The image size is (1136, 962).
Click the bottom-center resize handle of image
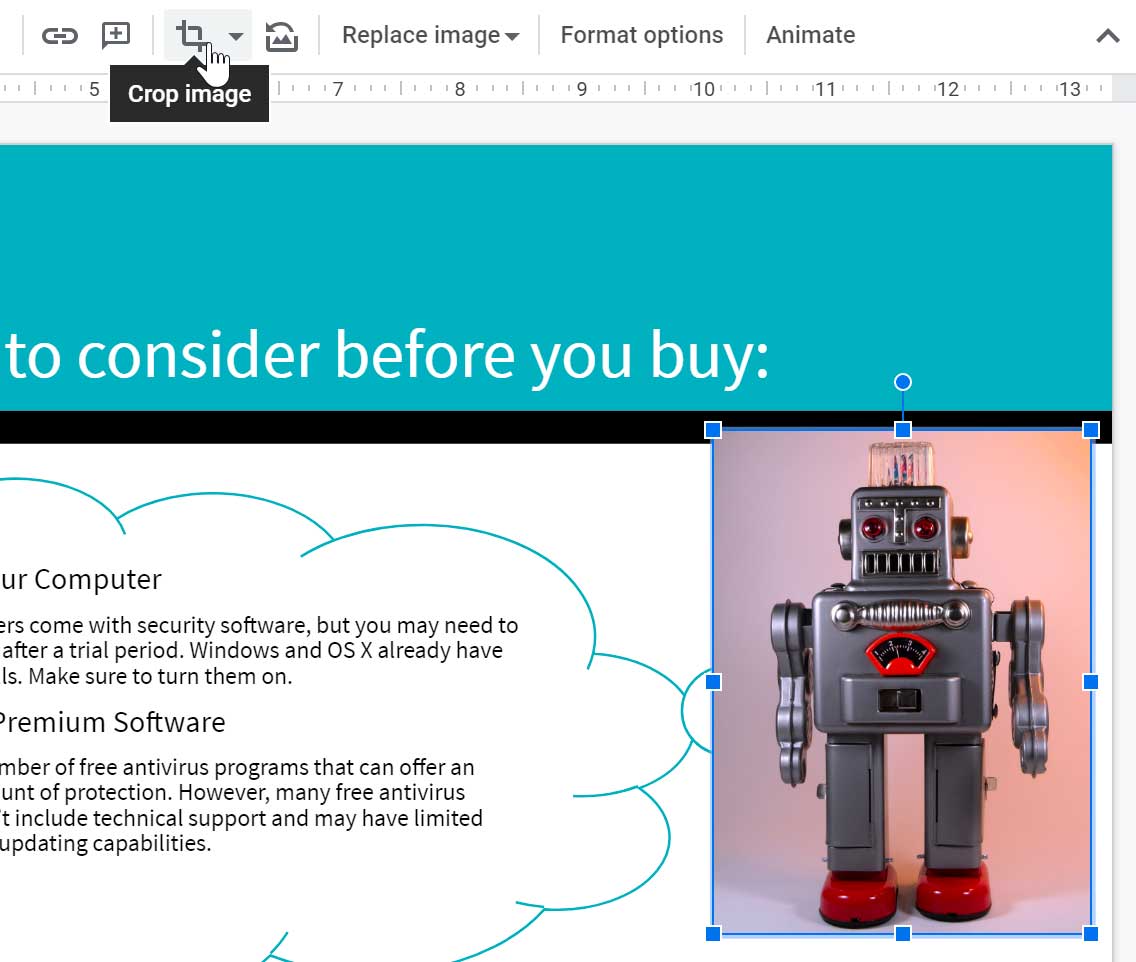tap(902, 933)
